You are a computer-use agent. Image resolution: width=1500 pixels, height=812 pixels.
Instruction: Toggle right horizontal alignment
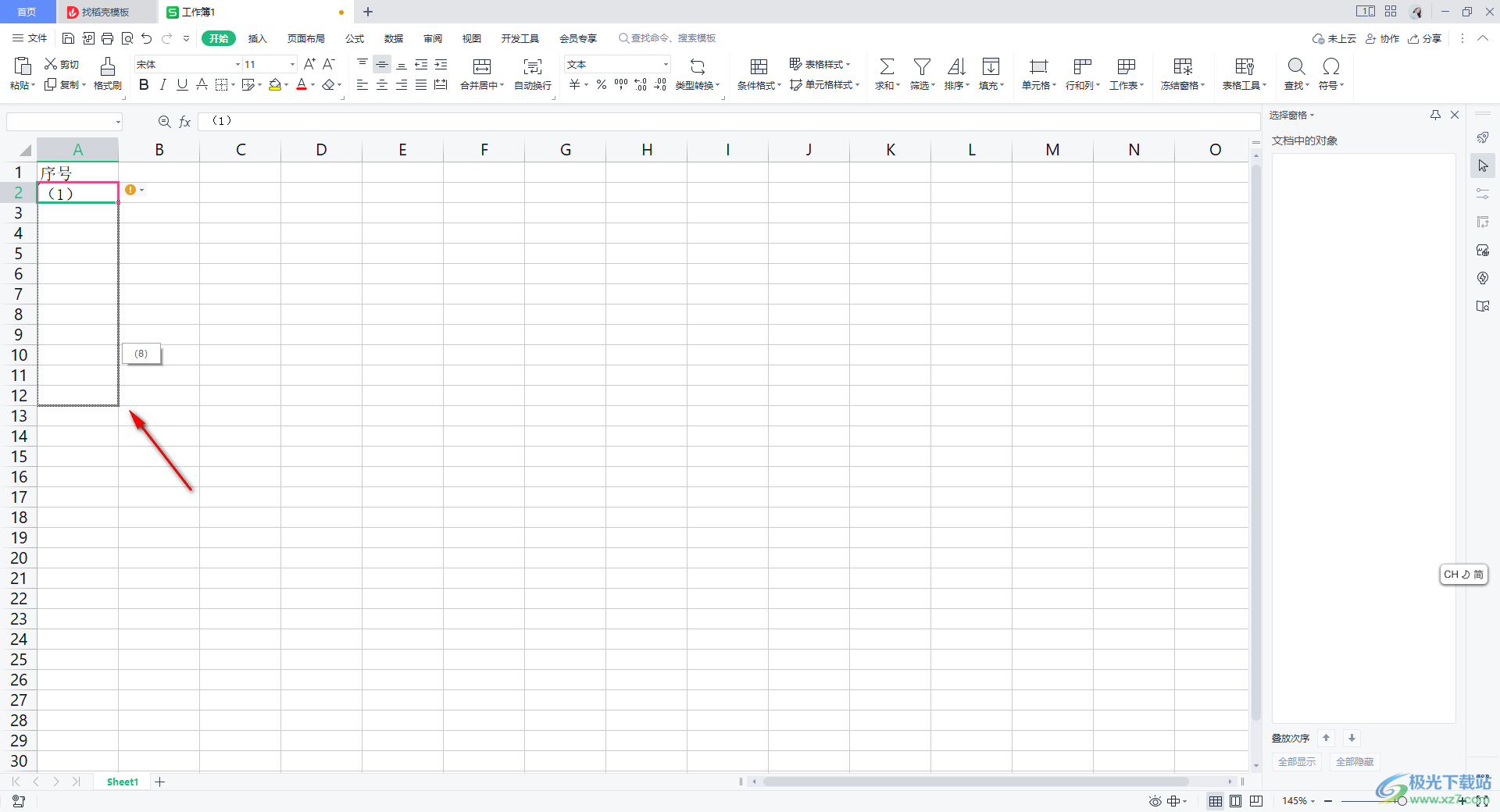[x=402, y=84]
